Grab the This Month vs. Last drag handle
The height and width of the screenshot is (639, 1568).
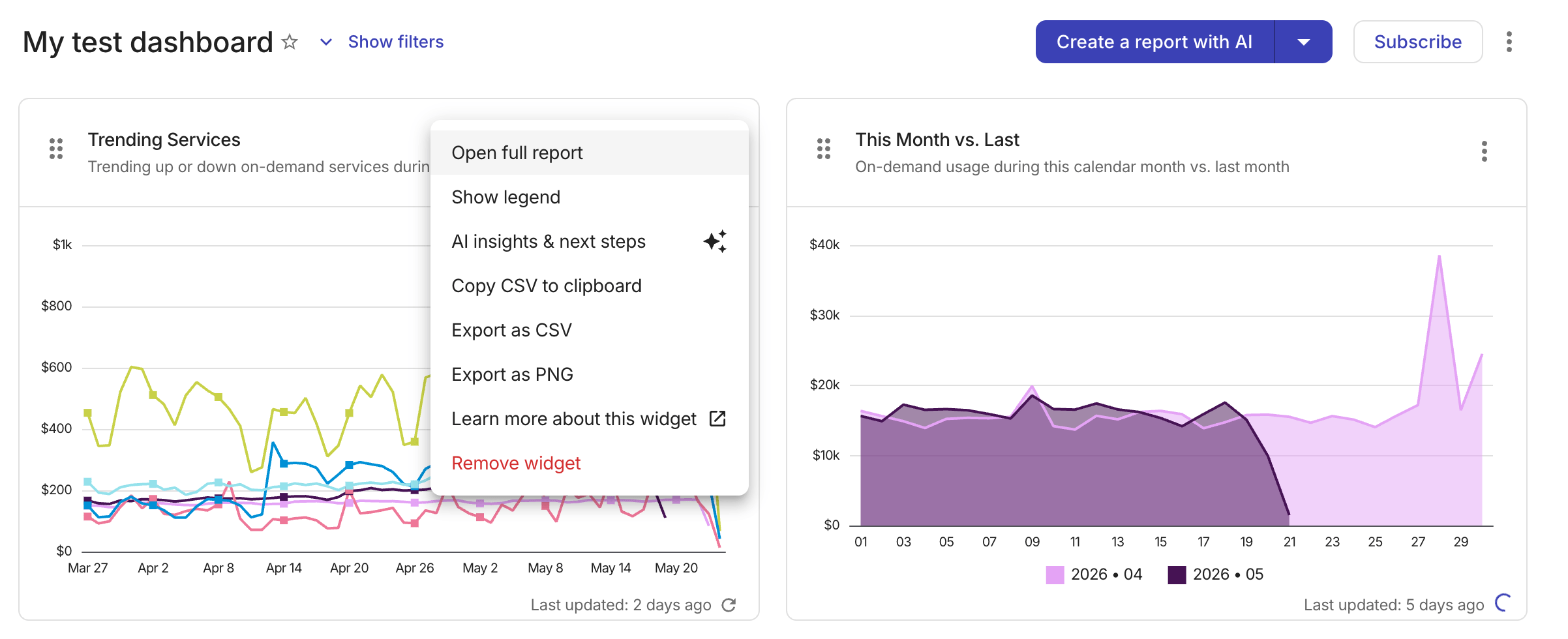click(824, 149)
